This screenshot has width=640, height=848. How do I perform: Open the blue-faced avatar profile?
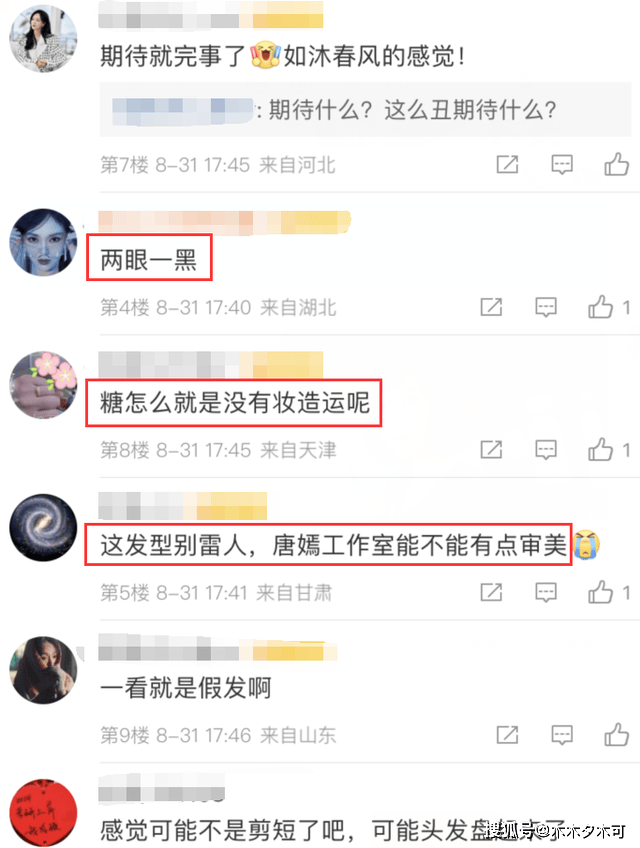[x=43, y=242]
